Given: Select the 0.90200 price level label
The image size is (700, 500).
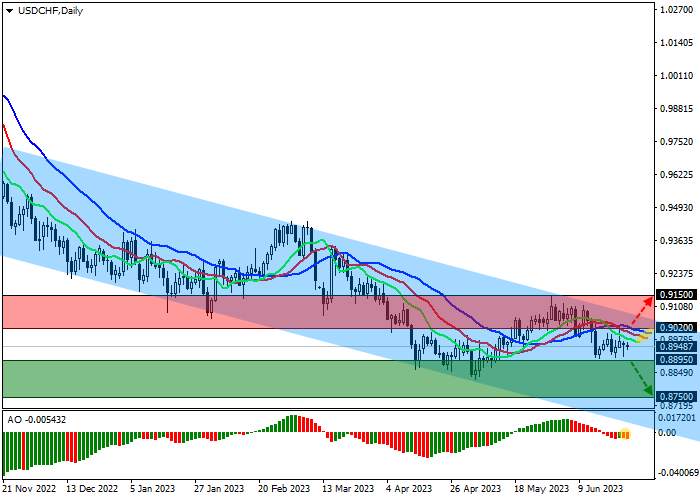Looking at the screenshot, I should coord(677,328).
